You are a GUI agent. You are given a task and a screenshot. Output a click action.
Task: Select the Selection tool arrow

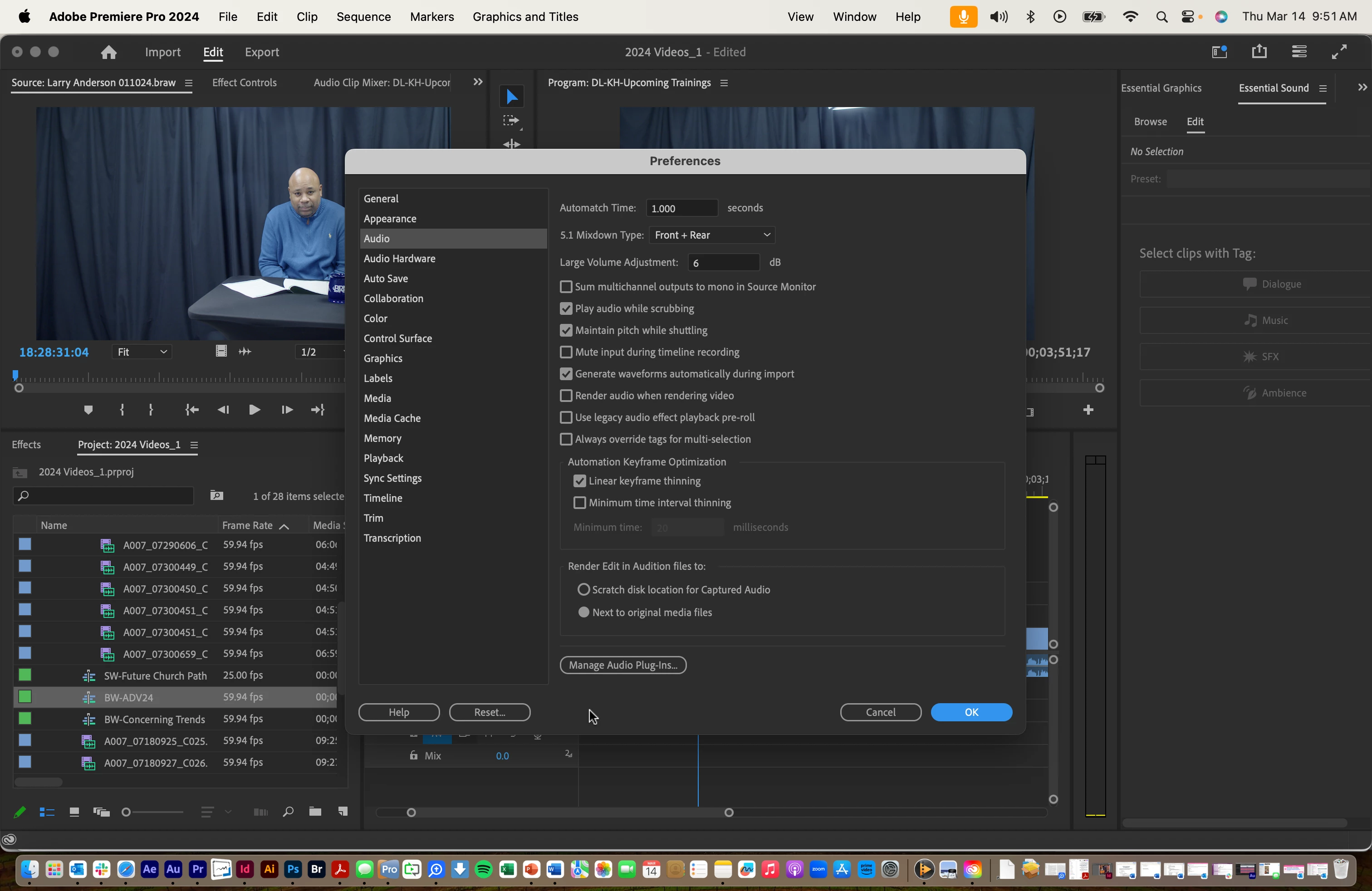pos(511,97)
